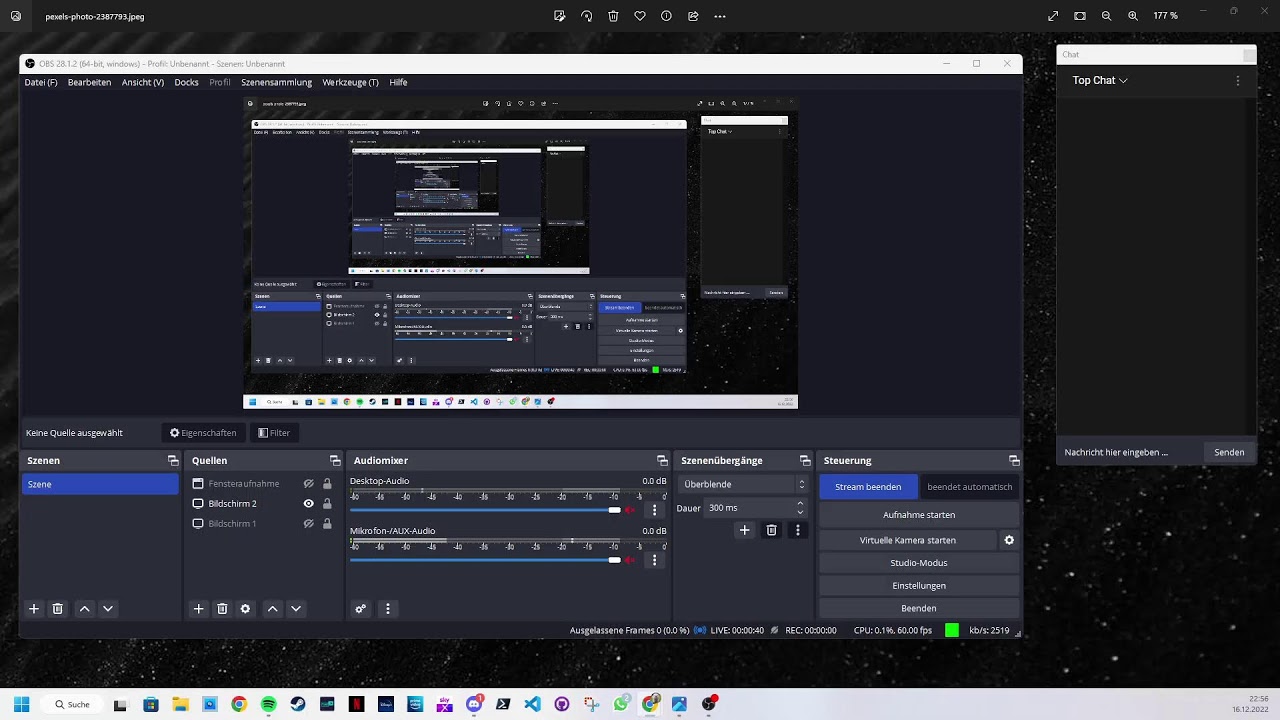1280x720 pixels.
Task: Lock the Bildschirm 1 source
Action: pos(327,524)
